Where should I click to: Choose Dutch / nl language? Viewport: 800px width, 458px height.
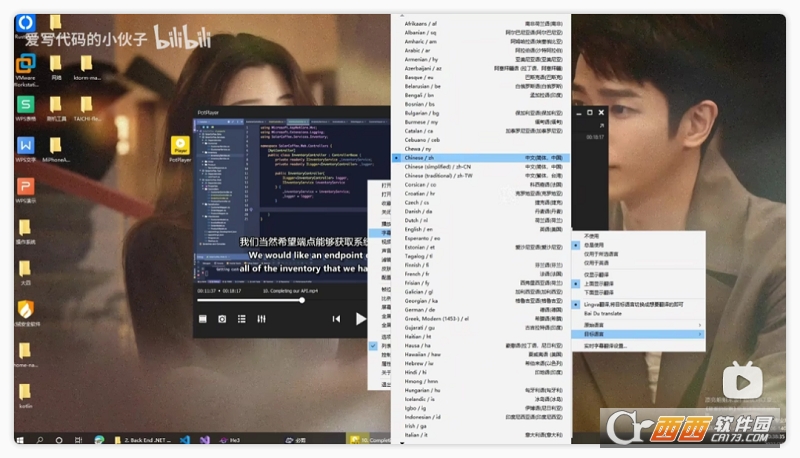click(481, 220)
